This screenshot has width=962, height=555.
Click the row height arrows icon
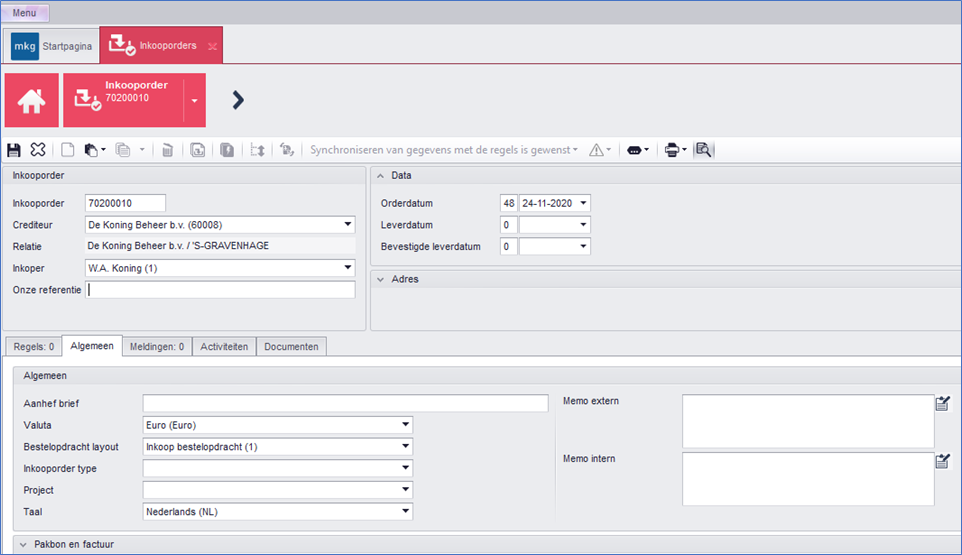[x=257, y=150]
